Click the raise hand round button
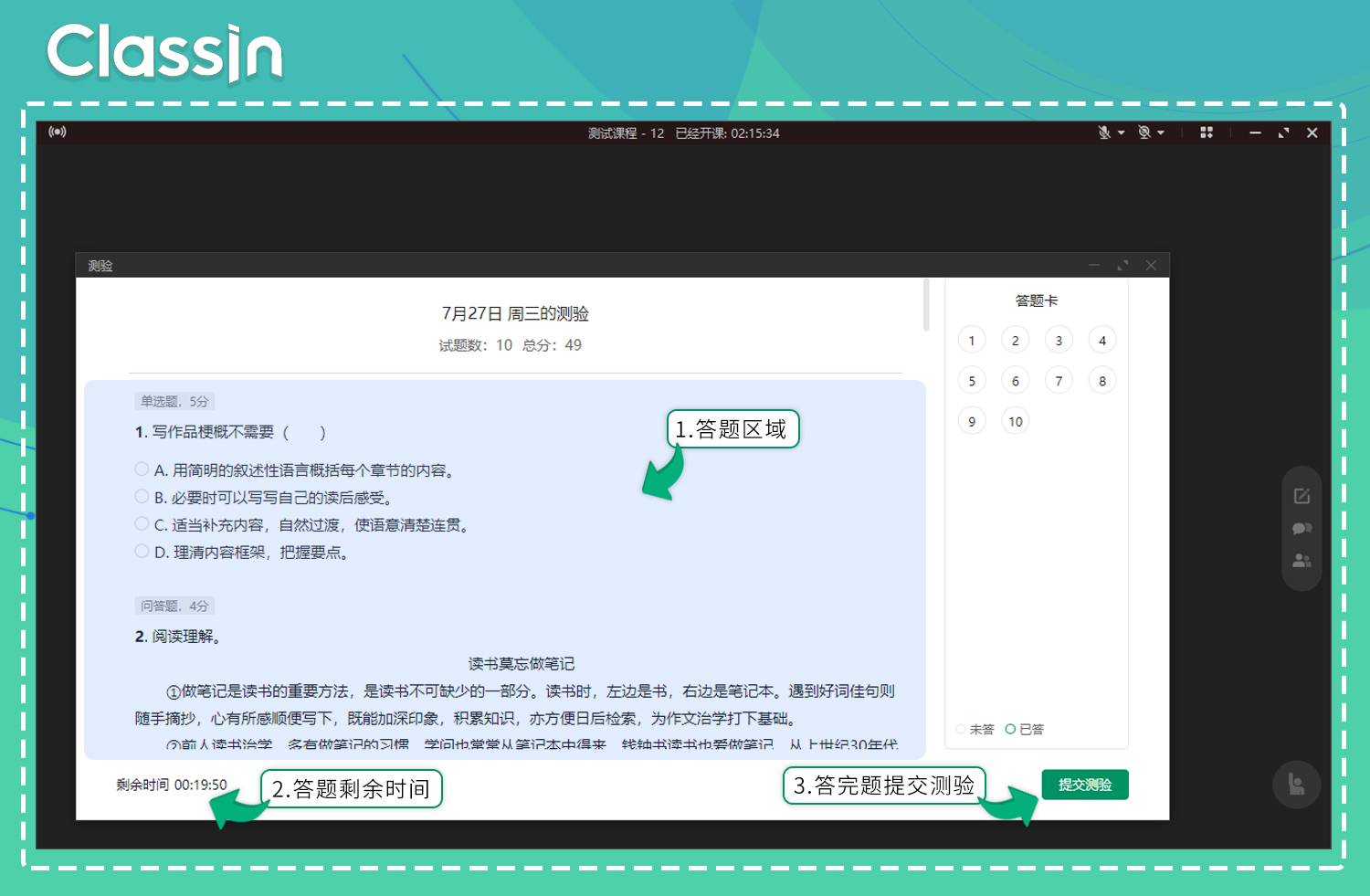 (x=1297, y=785)
